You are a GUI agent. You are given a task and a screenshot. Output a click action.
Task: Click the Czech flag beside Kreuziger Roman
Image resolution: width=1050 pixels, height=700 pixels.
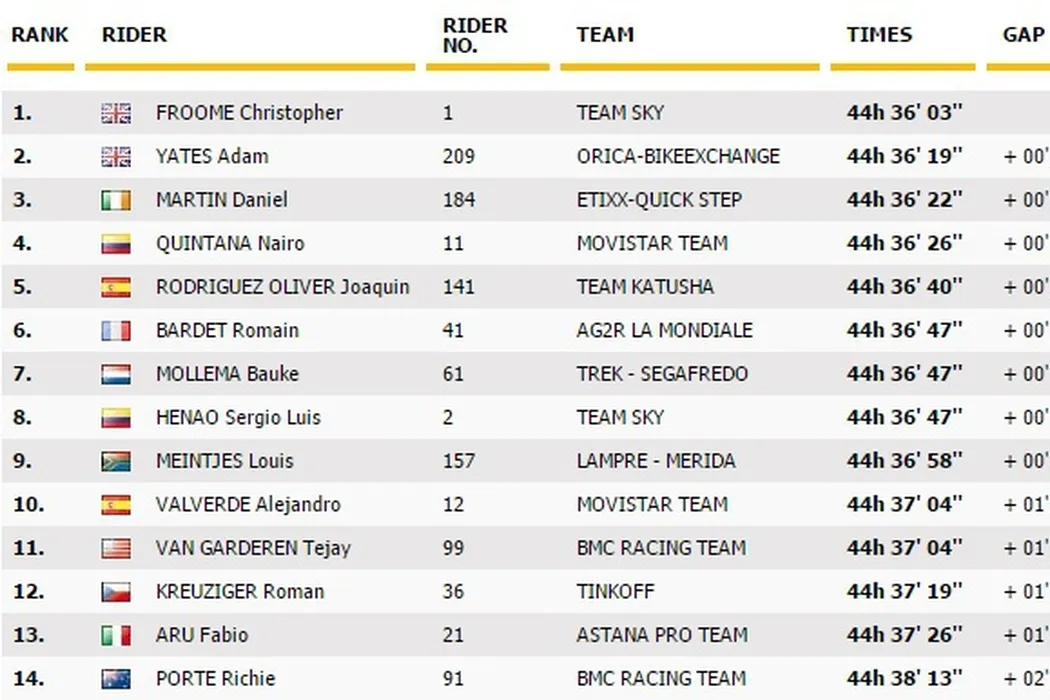(x=116, y=592)
